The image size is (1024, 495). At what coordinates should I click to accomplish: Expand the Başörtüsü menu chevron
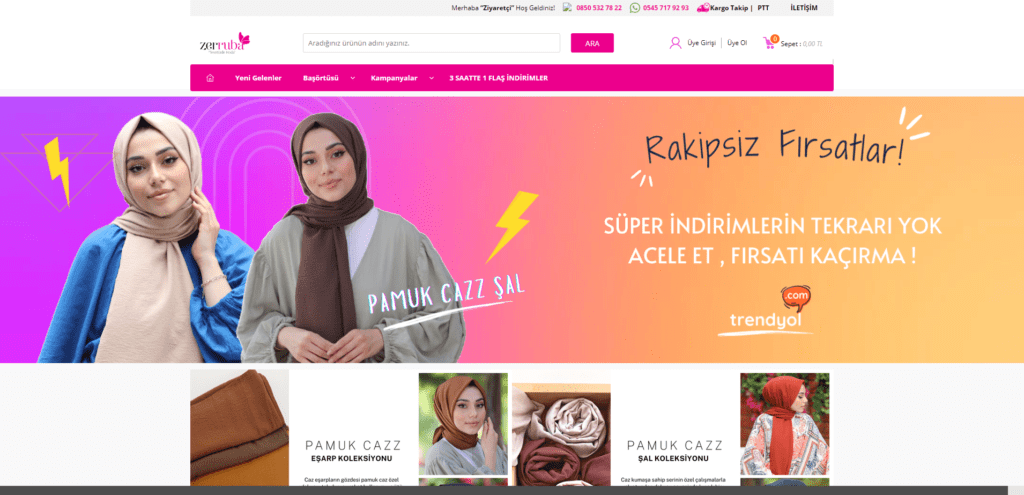coord(353,78)
